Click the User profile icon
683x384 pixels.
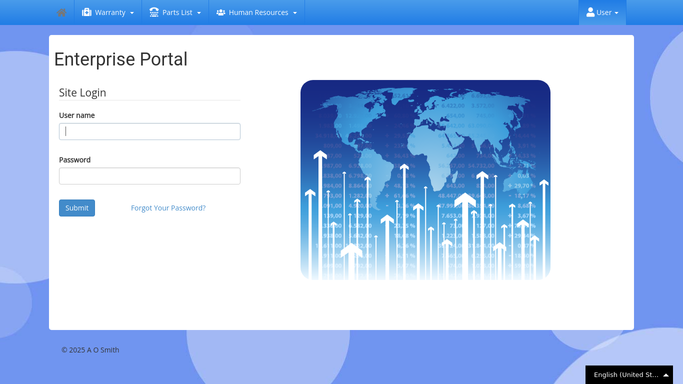590,12
